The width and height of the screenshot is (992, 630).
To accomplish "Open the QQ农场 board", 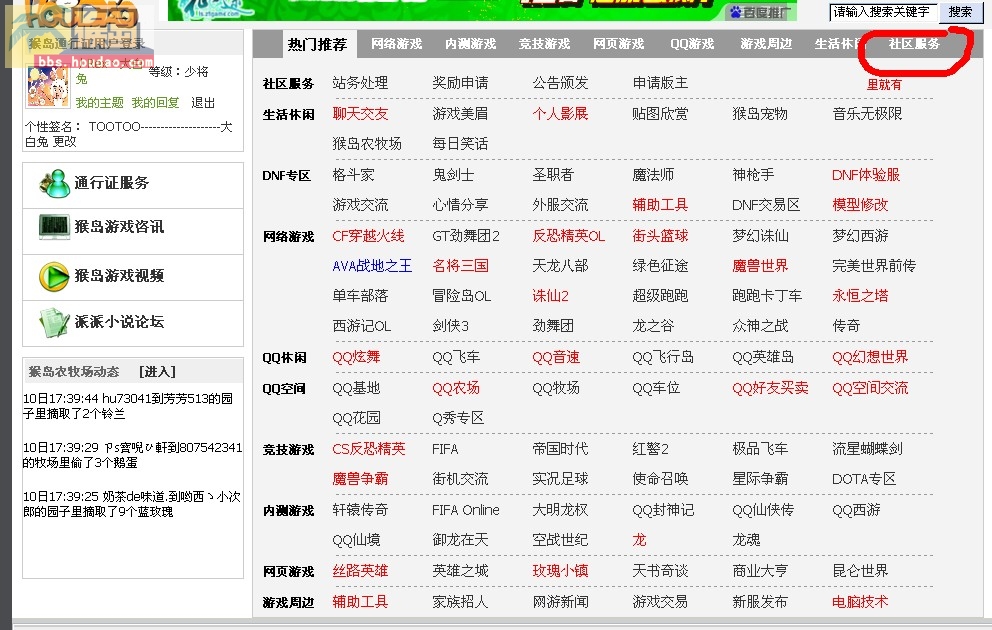I will tap(456, 388).
